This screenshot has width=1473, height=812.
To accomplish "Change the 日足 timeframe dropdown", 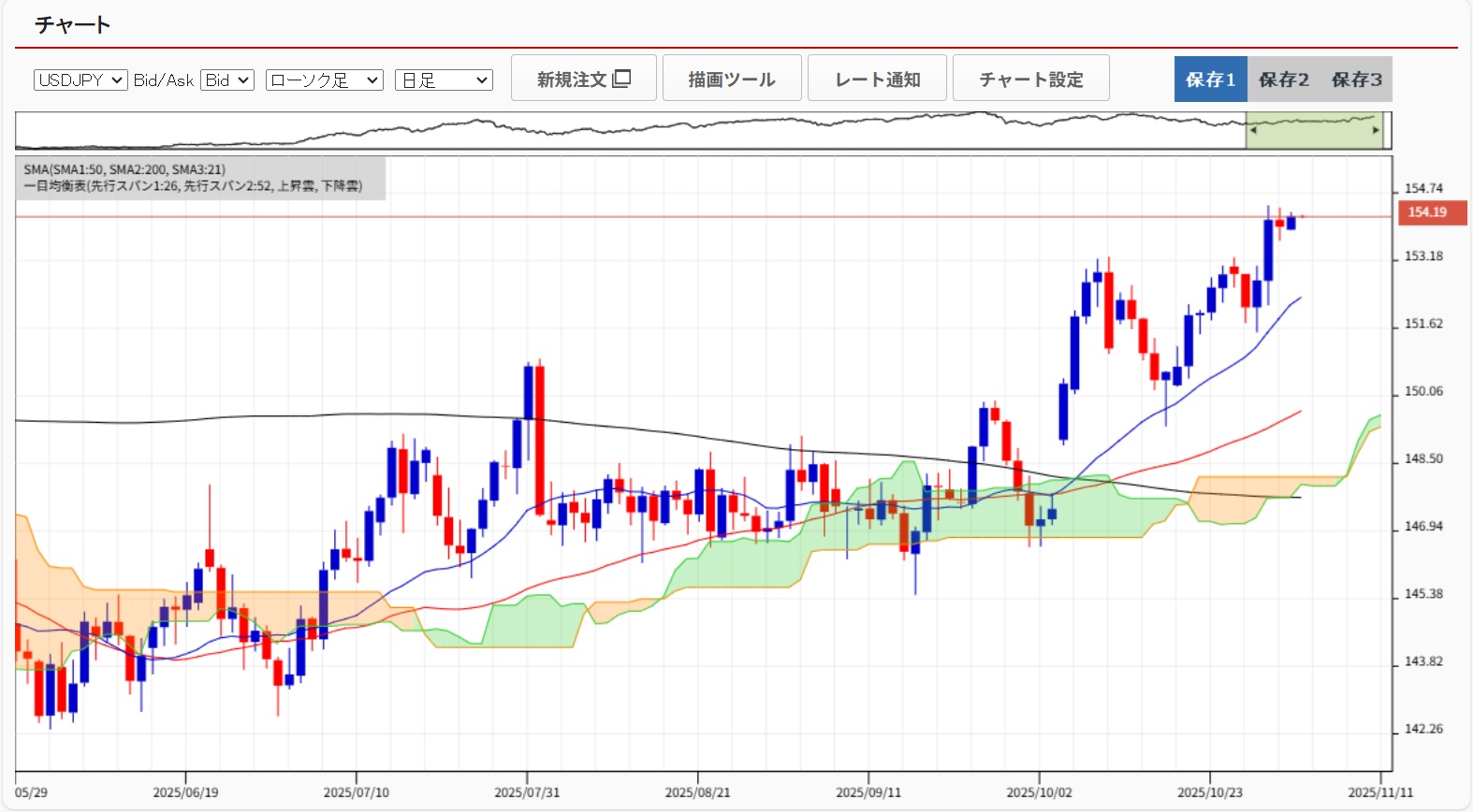I will coord(444,80).
